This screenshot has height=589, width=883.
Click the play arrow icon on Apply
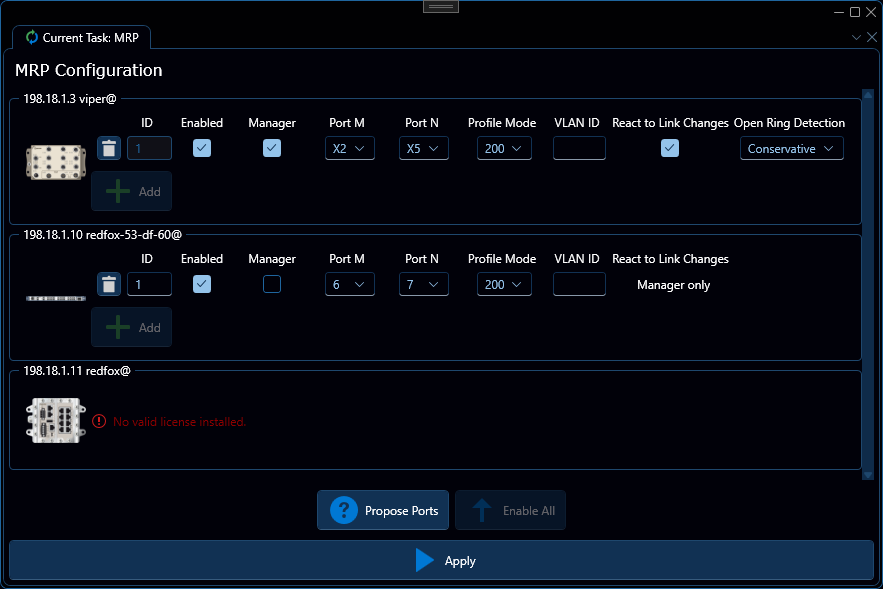(424, 560)
